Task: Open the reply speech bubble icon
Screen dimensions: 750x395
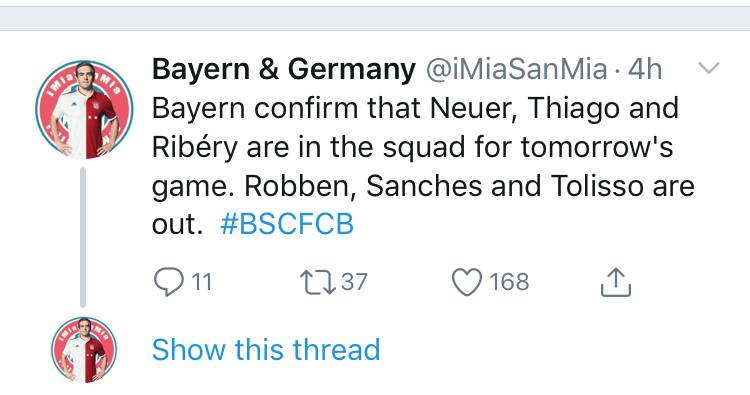Action: click(168, 282)
